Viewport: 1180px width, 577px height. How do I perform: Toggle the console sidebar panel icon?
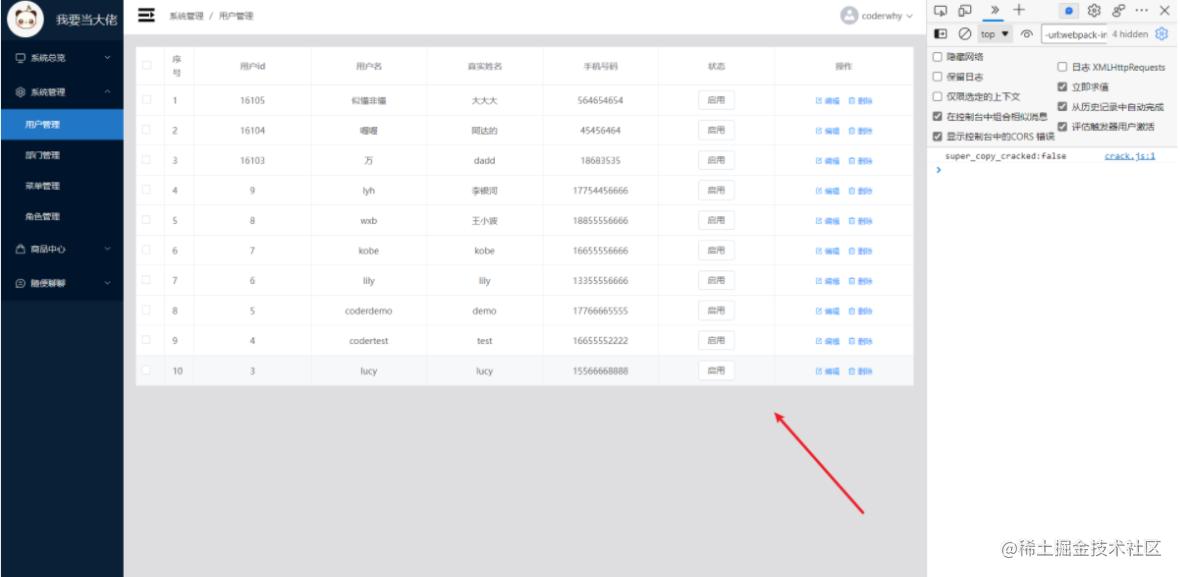(939, 33)
